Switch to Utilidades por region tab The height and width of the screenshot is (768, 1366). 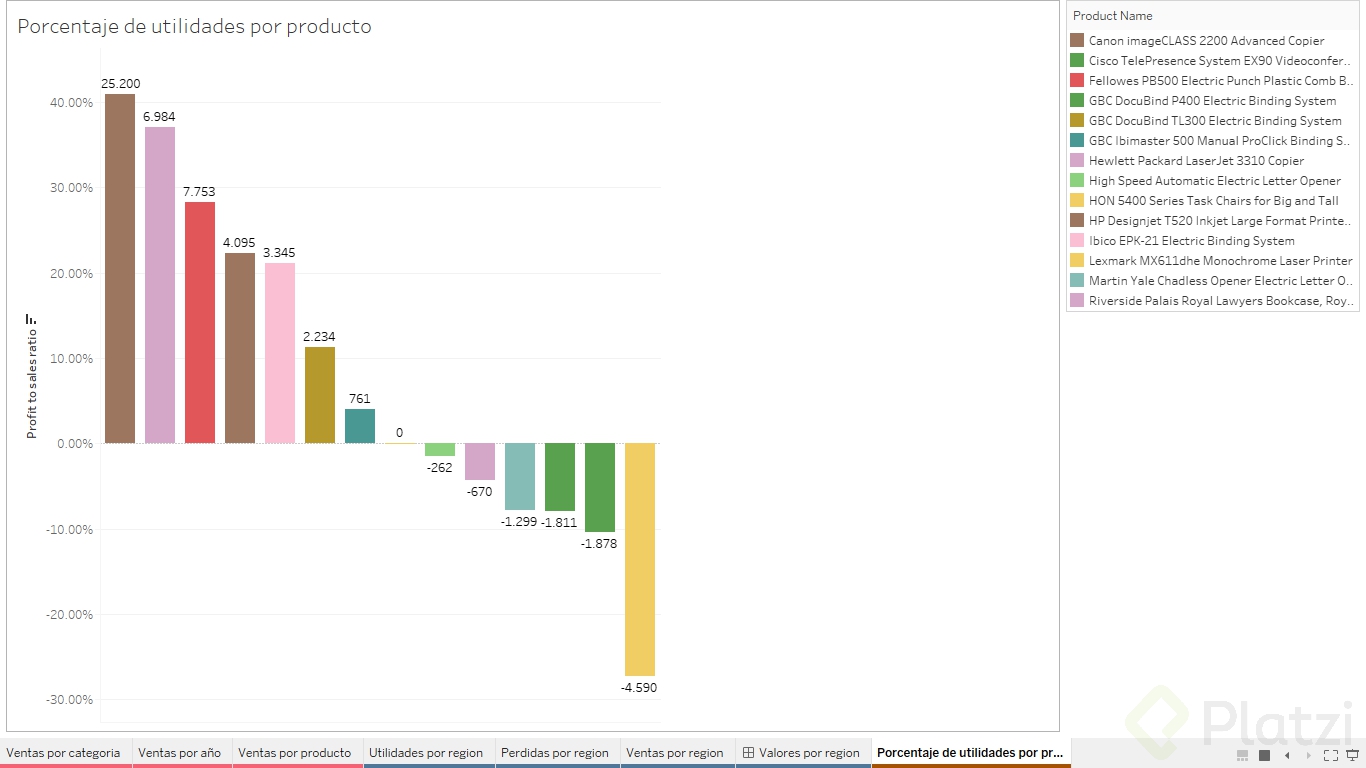coord(429,753)
